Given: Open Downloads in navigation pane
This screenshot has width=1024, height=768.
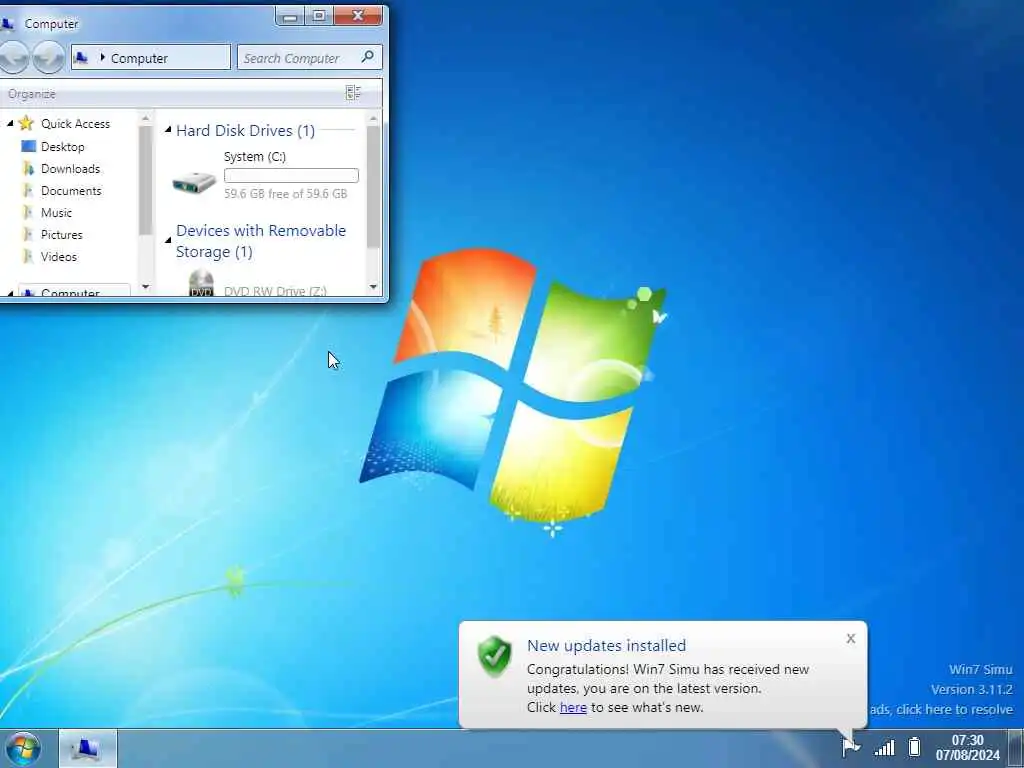Looking at the screenshot, I should coord(71,168).
